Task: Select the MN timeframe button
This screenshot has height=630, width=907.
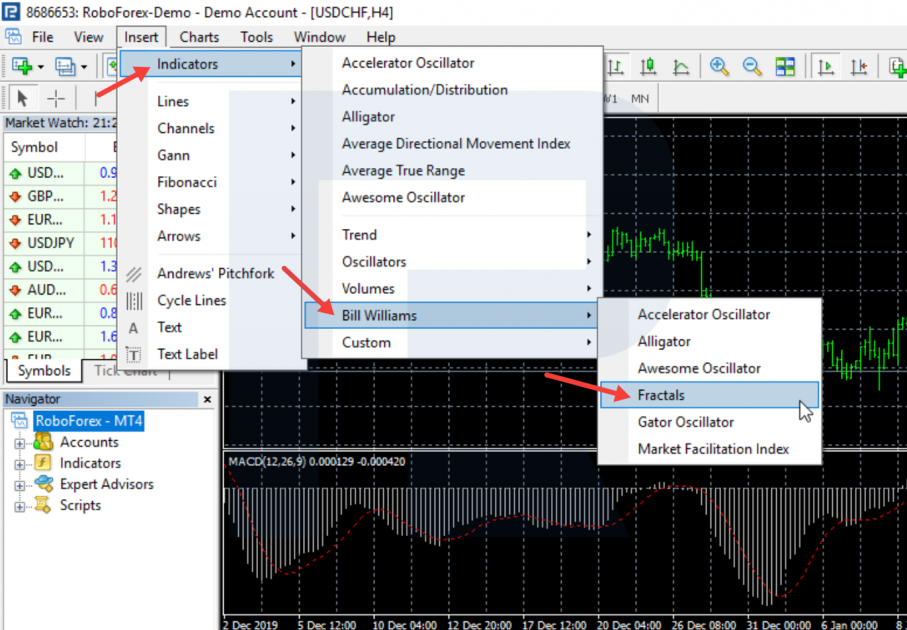Action: pos(640,99)
